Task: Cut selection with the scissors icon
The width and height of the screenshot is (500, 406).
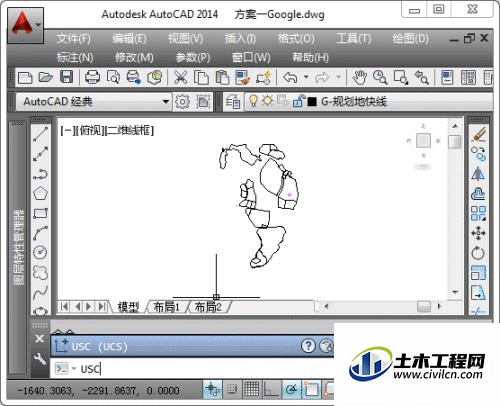Action: pyautogui.click(x=180, y=78)
